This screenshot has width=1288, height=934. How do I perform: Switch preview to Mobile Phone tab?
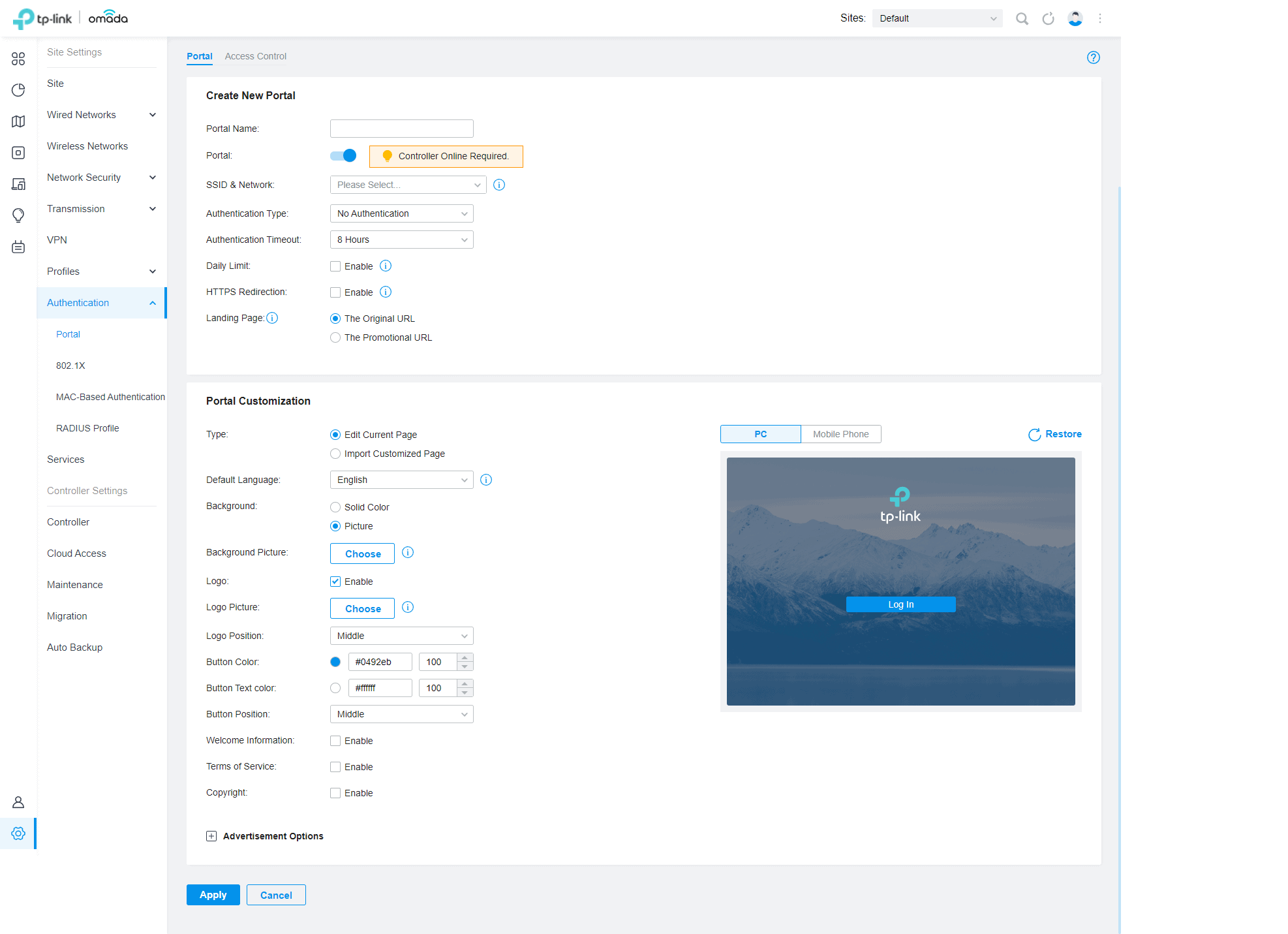pos(840,434)
